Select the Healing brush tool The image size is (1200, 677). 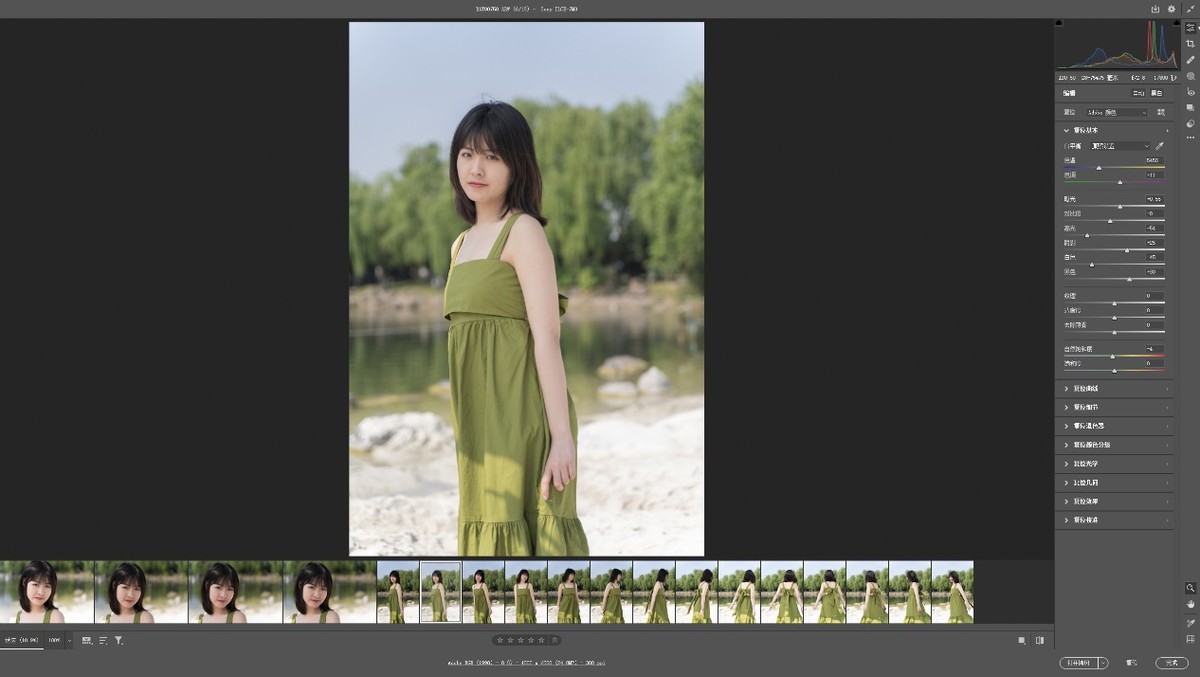[1190, 60]
